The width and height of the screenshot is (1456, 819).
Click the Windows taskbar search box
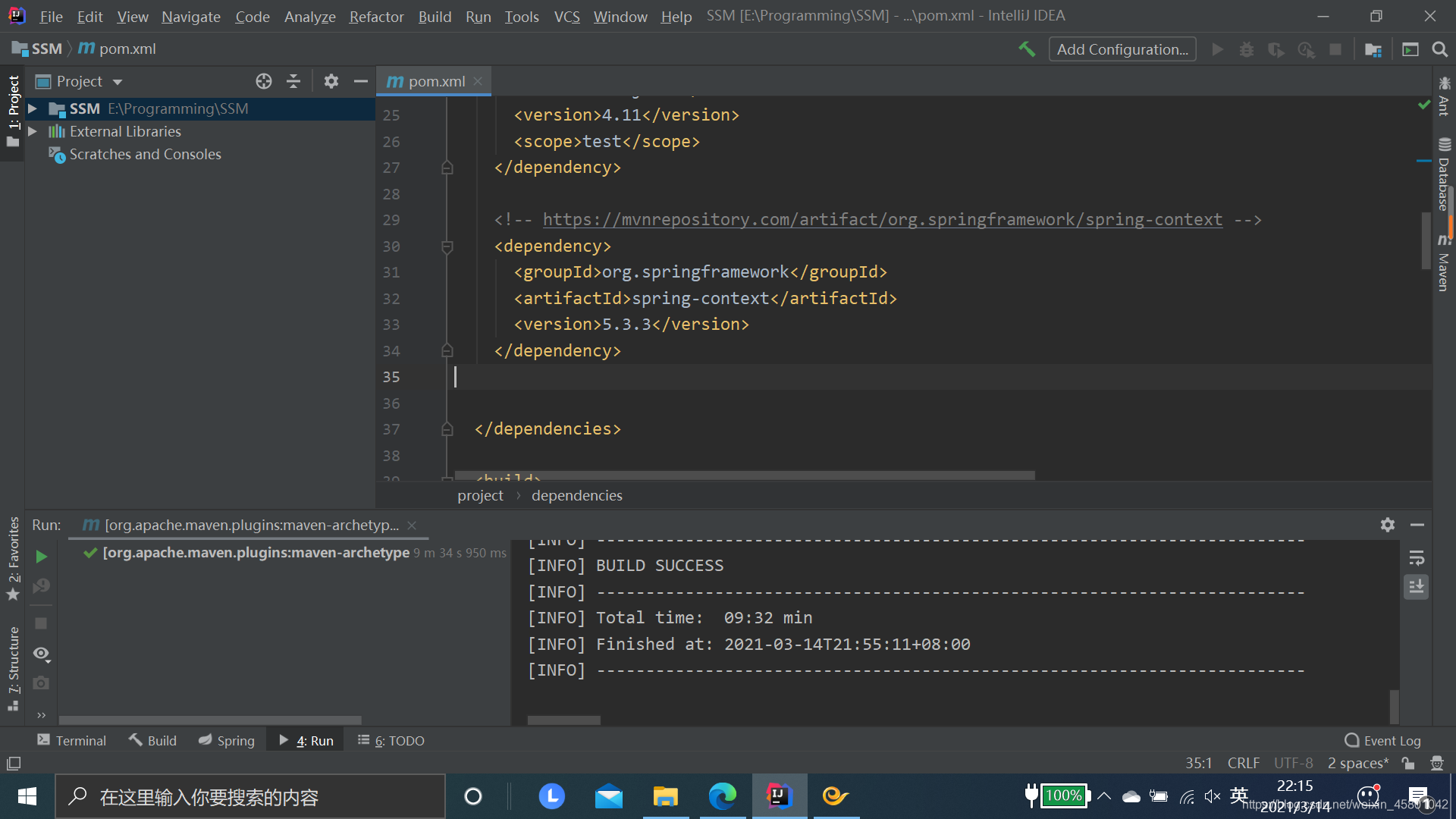click(250, 796)
